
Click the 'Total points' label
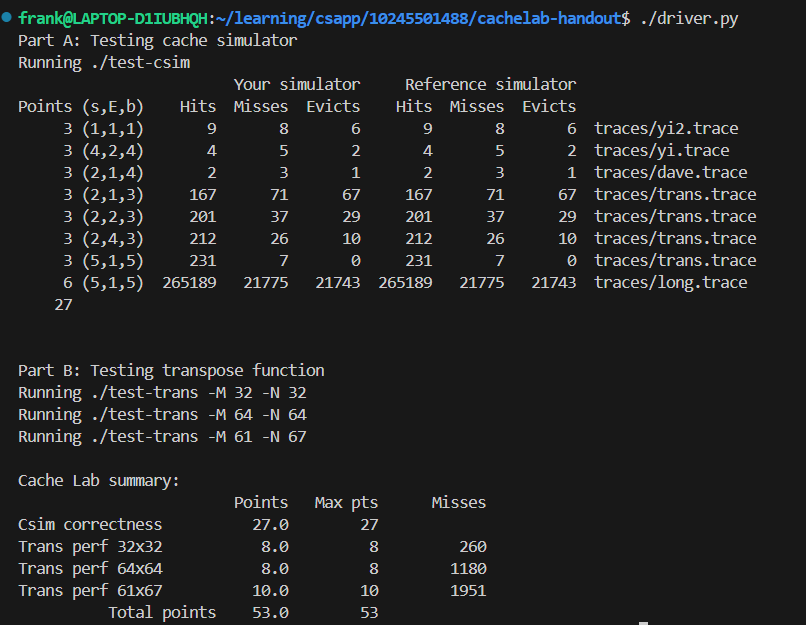(162, 613)
